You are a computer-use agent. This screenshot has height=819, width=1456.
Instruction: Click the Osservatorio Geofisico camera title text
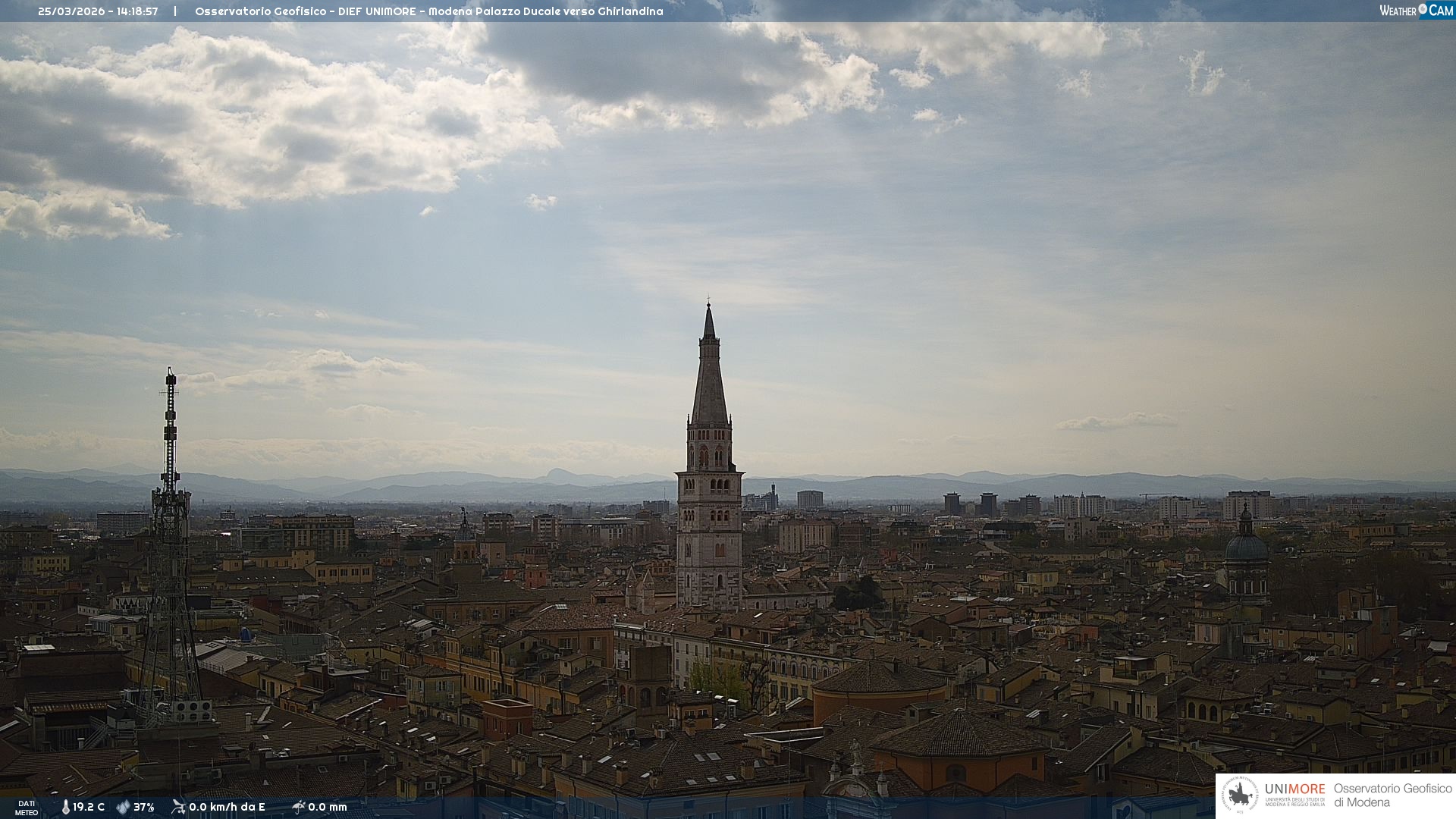pos(428,11)
